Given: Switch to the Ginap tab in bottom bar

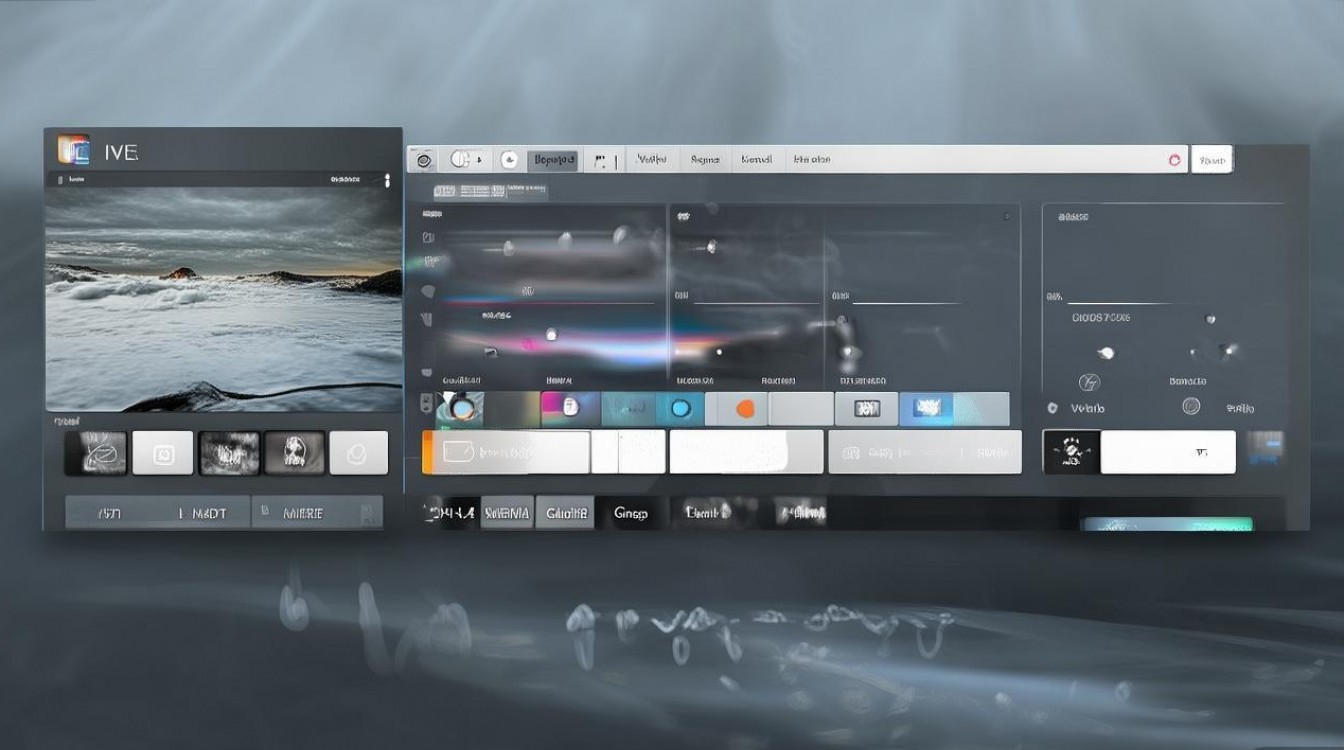Looking at the screenshot, I should (630, 513).
